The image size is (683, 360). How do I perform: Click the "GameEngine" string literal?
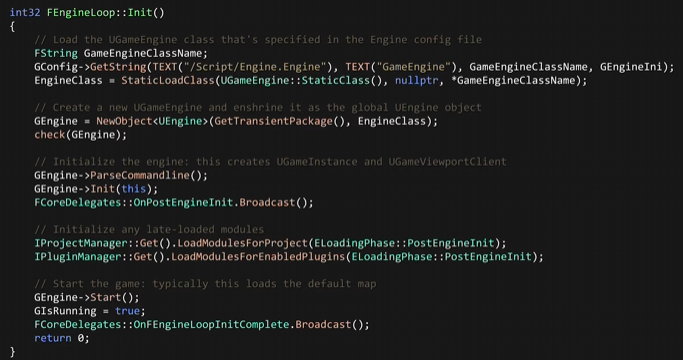click(414, 67)
